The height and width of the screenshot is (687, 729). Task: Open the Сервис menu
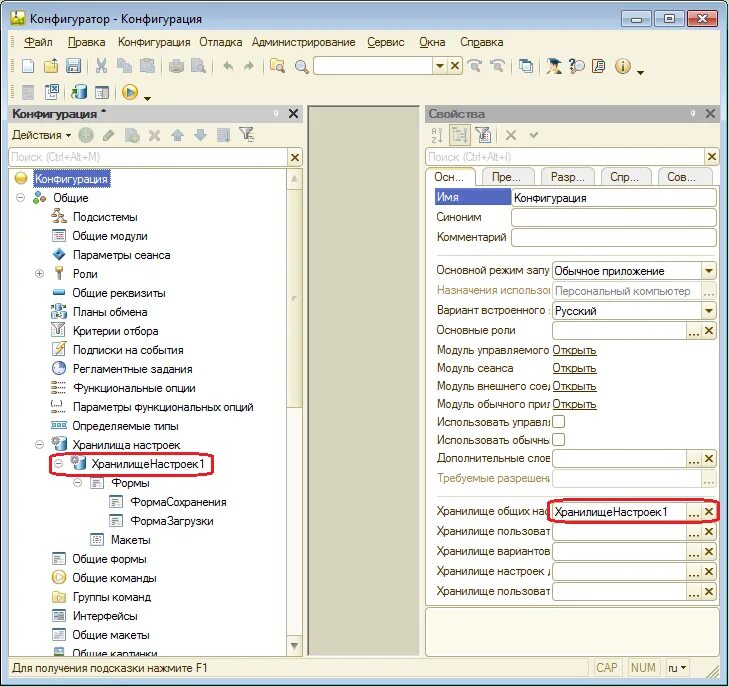(386, 42)
